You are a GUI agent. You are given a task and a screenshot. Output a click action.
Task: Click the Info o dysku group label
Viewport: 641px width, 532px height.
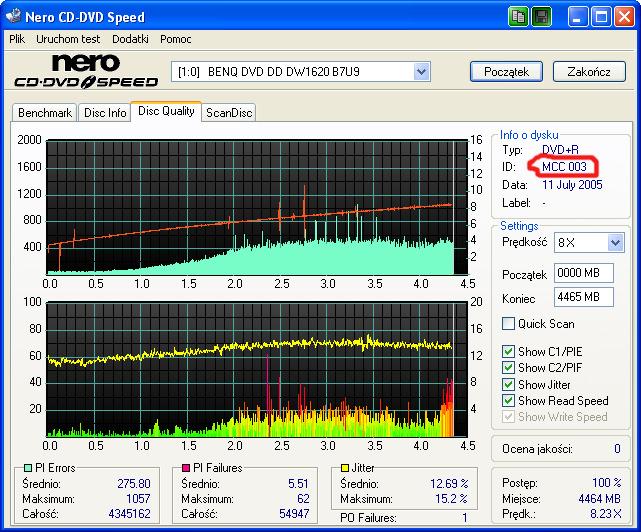click(x=529, y=135)
